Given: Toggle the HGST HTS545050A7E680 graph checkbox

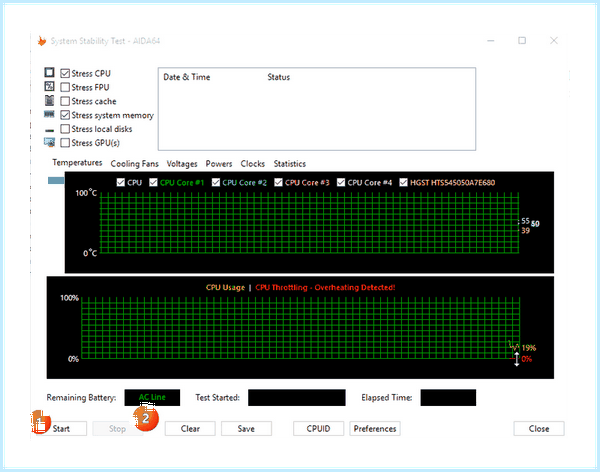Looking at the screenshot, I should click(x=403, y=182).
